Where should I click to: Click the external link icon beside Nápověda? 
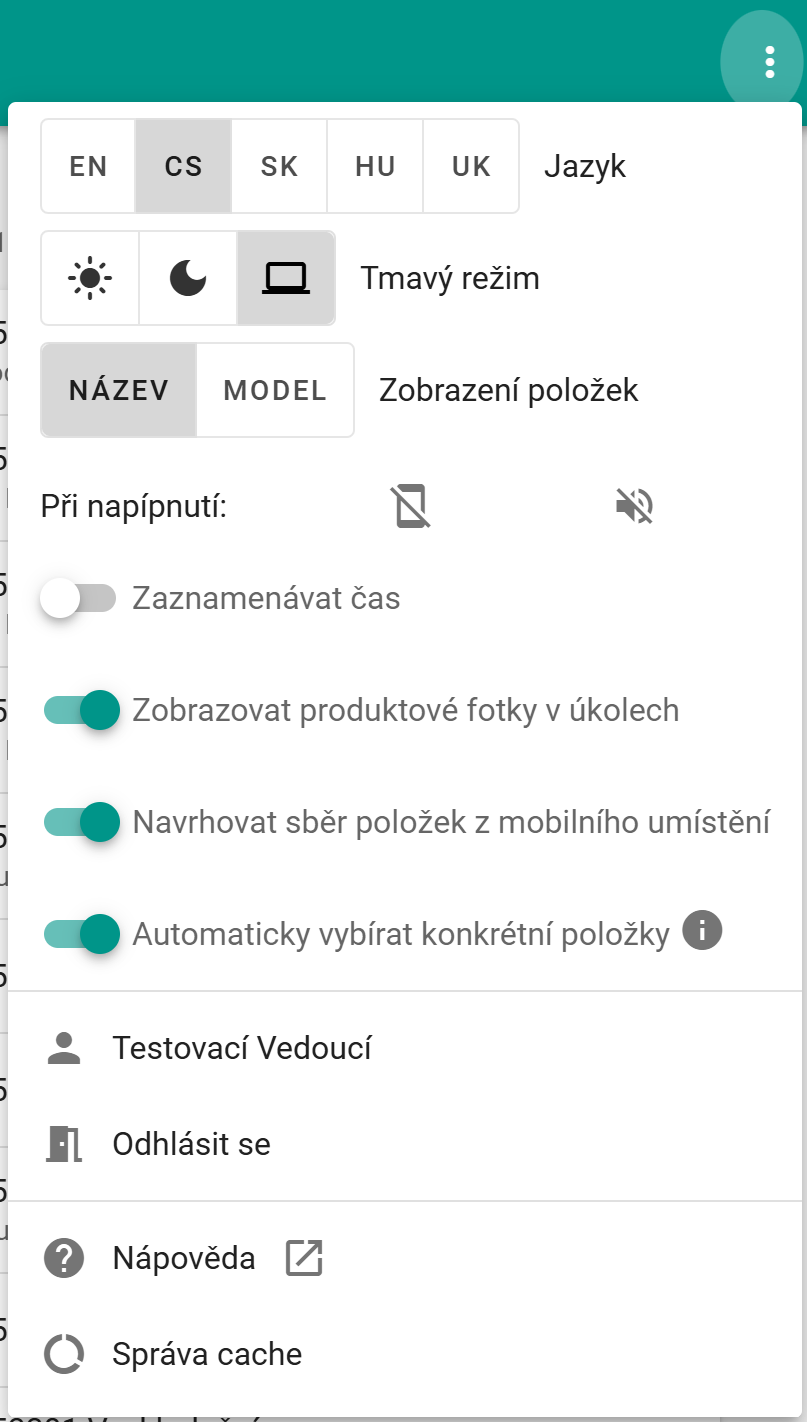pos(303,1258)
